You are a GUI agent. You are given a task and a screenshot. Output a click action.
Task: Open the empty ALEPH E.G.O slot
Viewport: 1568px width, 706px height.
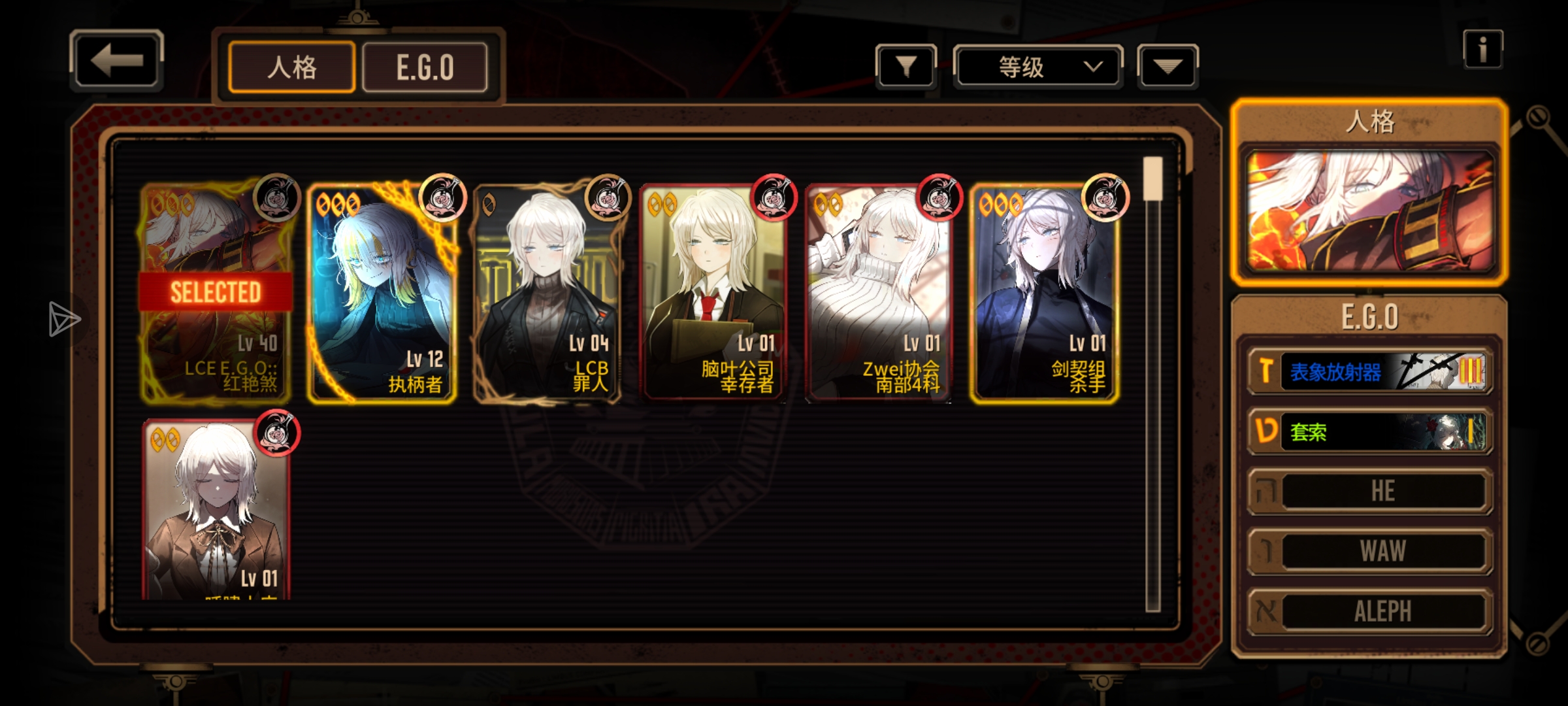click(1370, 612)
